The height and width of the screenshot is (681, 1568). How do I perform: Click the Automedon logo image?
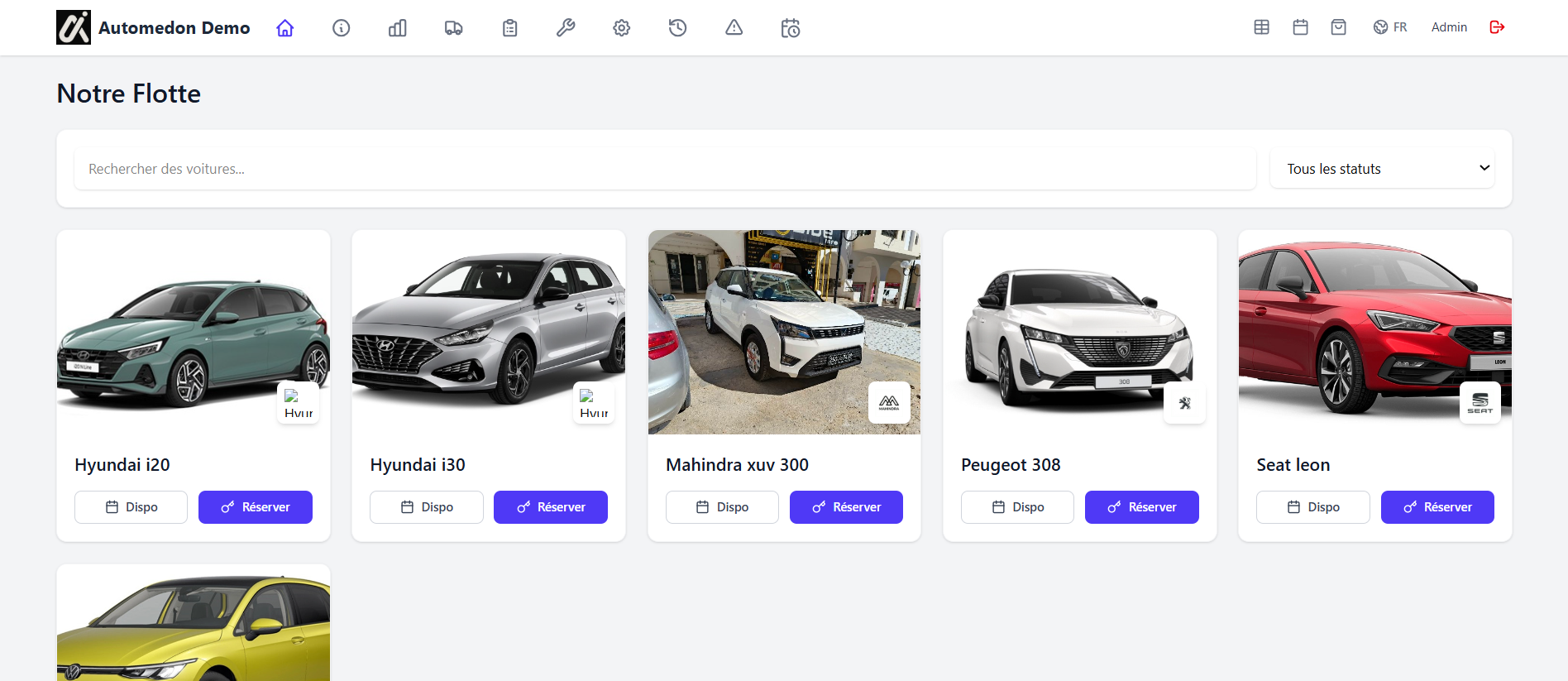(74, 27)
